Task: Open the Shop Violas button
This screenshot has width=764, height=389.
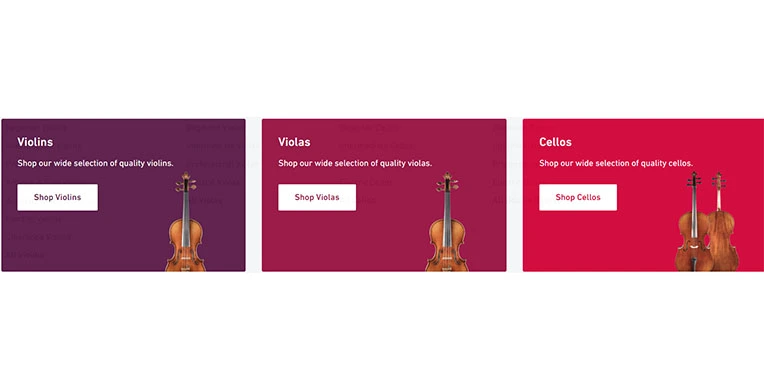Action: coord(317,197)
